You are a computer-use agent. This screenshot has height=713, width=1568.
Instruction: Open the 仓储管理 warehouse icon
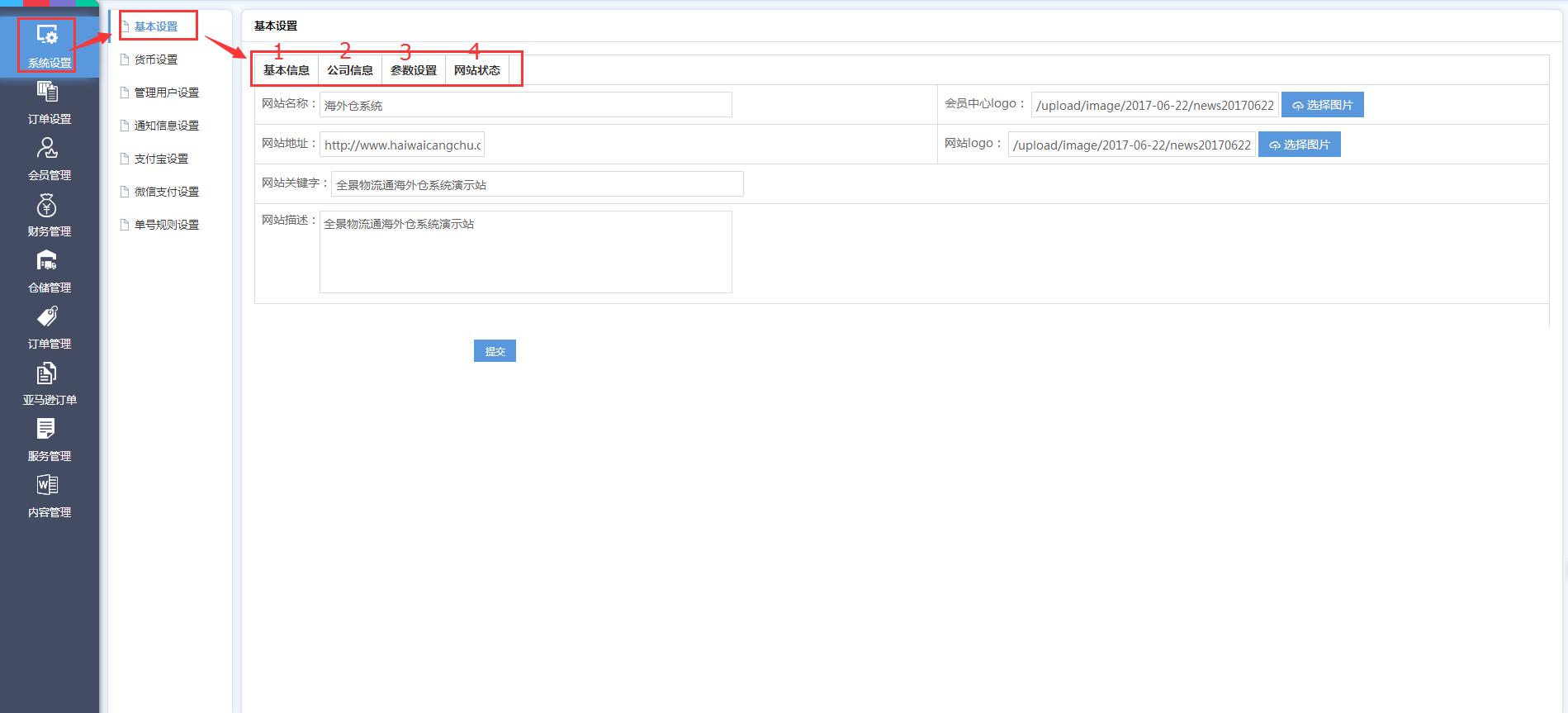point(47,261)
